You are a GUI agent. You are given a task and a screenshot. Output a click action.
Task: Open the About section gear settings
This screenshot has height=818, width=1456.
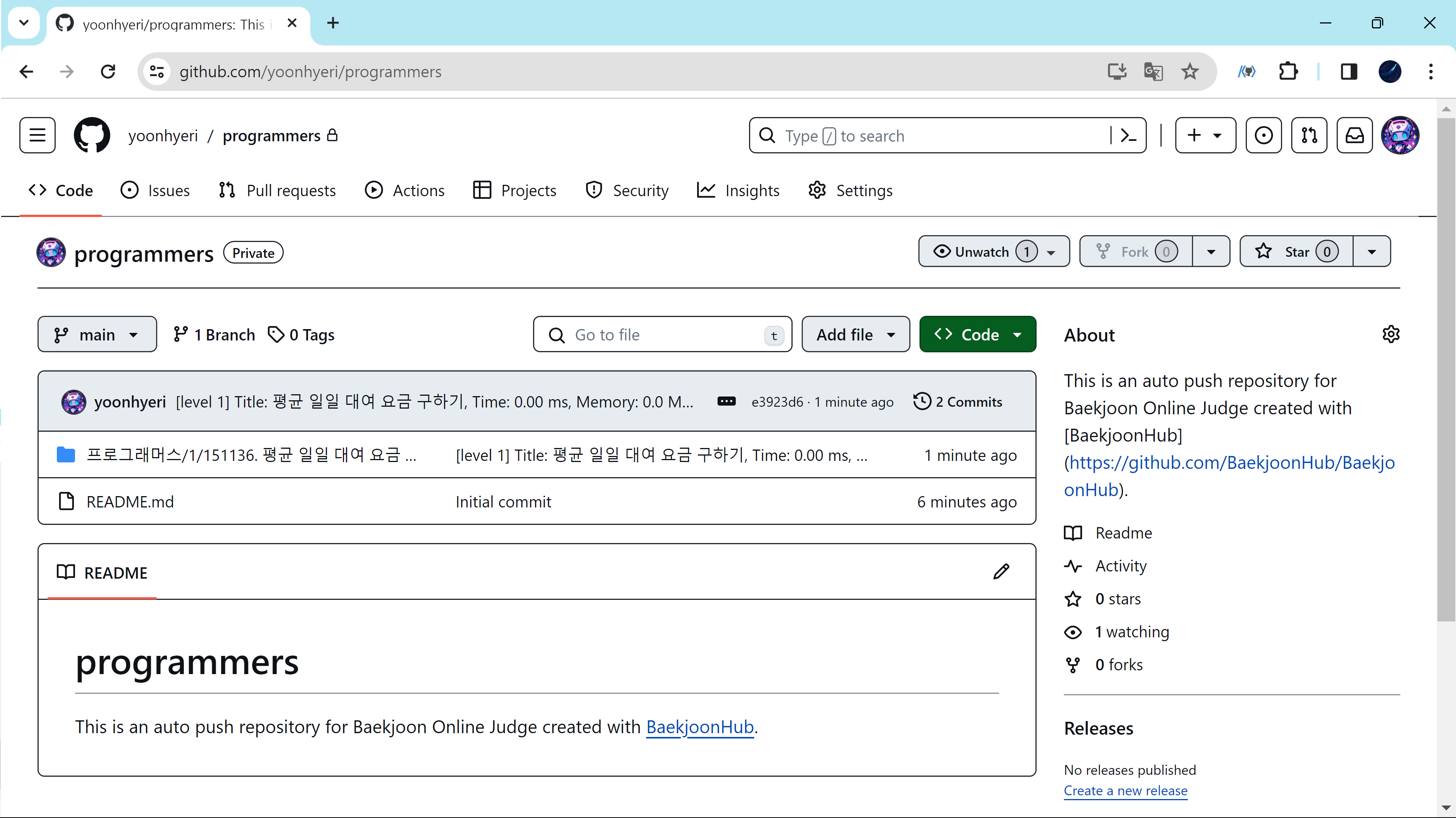pos(1390,334)
